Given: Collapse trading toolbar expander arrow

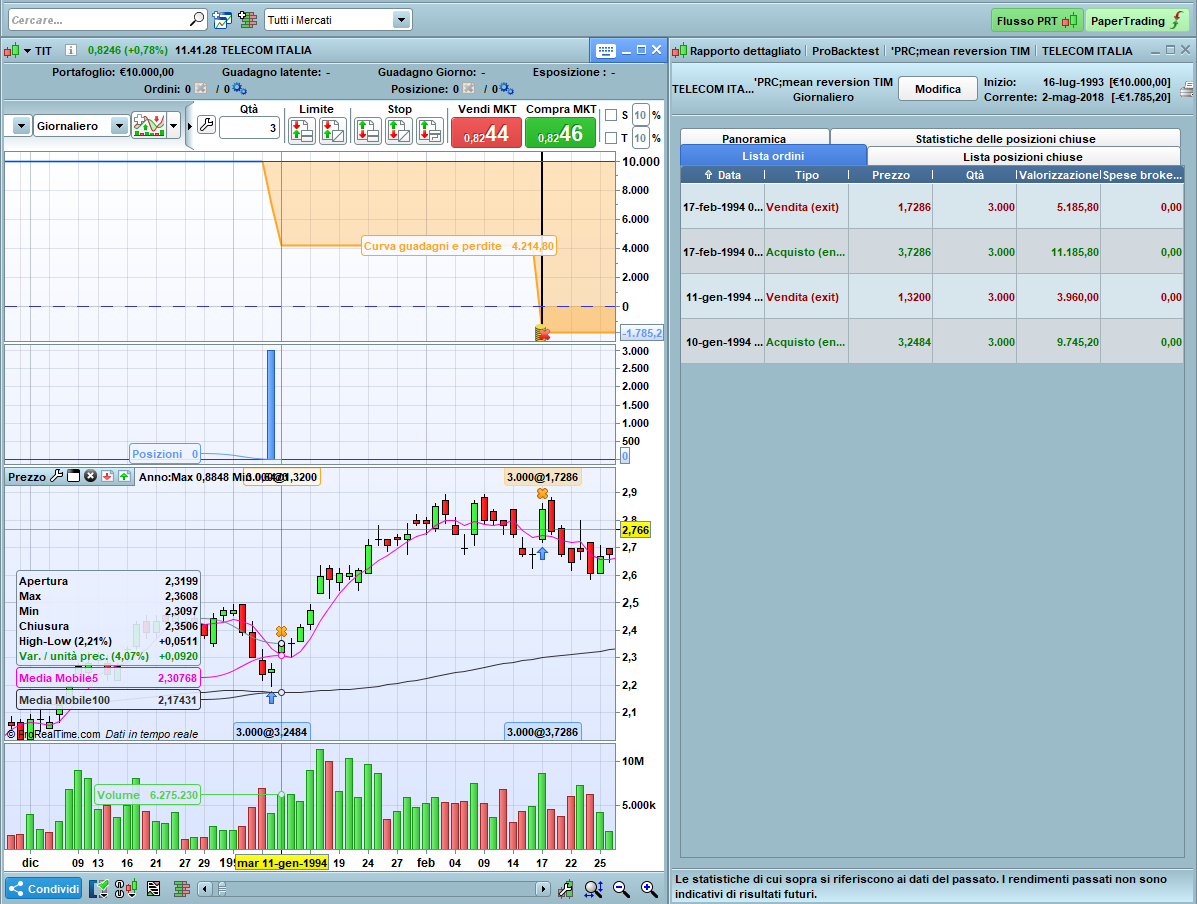Looking at the screenshot, I should (x=189, y=126).
